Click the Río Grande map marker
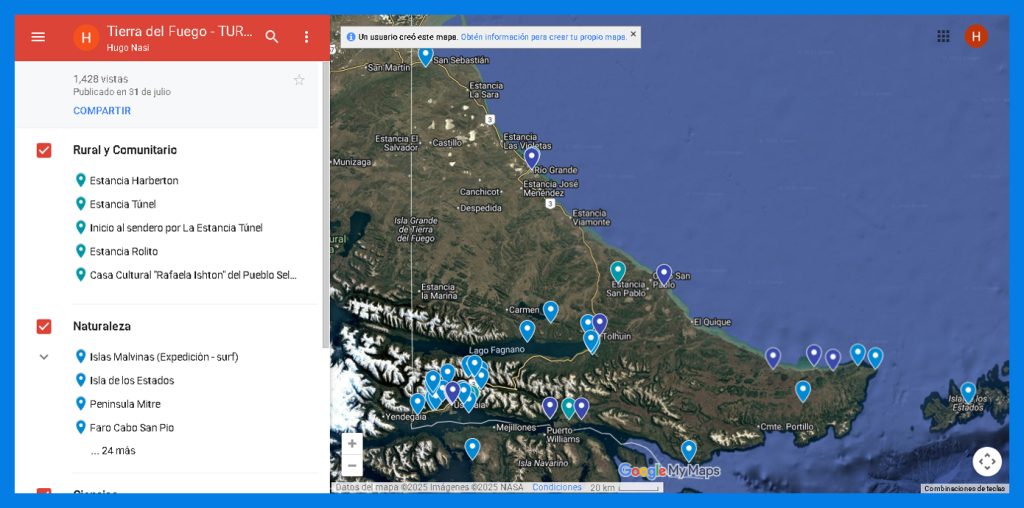This screenshot has width=1024, height=508. click(532, 156)
